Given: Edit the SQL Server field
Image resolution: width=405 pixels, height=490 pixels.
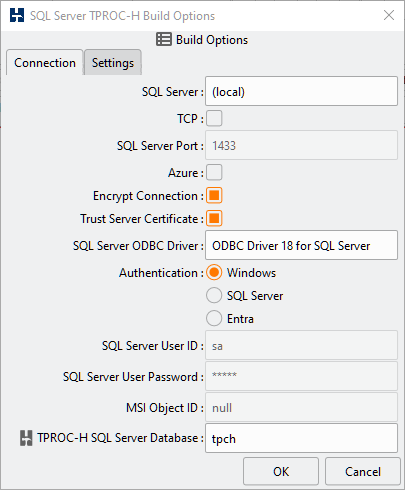Looking at the screenshot, I should [x=301, y=91].
